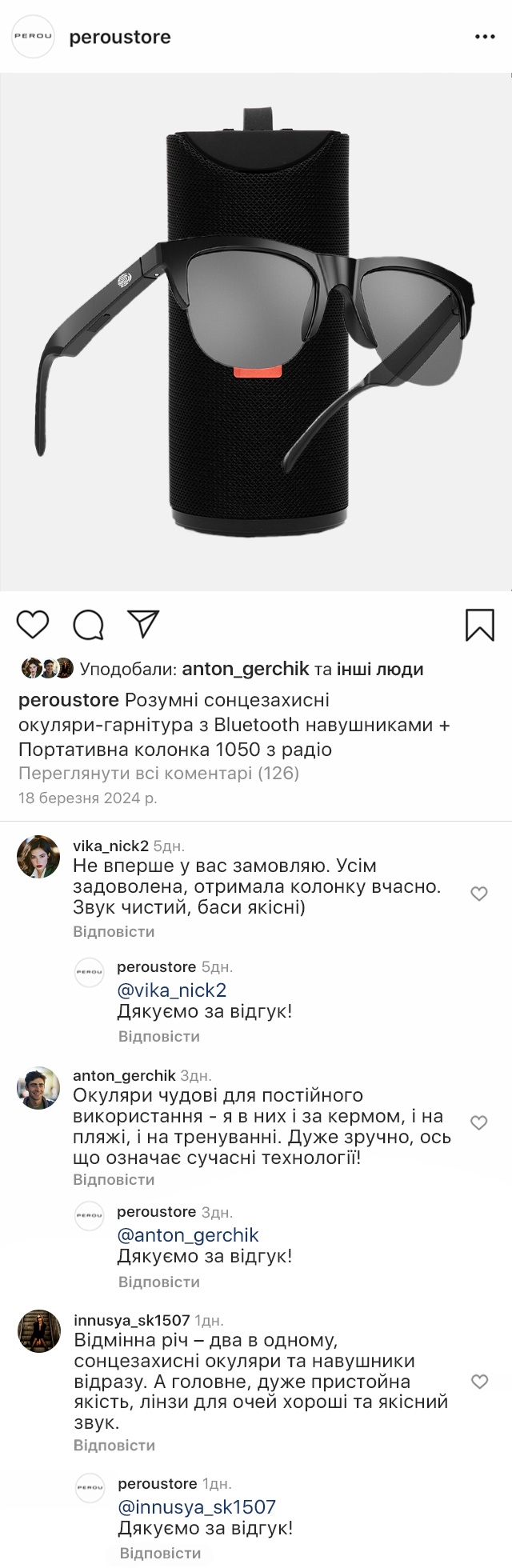The width and height of the screenshot is (512, 1568).
Task: View other people who liked the post
Action: [379, 669]
